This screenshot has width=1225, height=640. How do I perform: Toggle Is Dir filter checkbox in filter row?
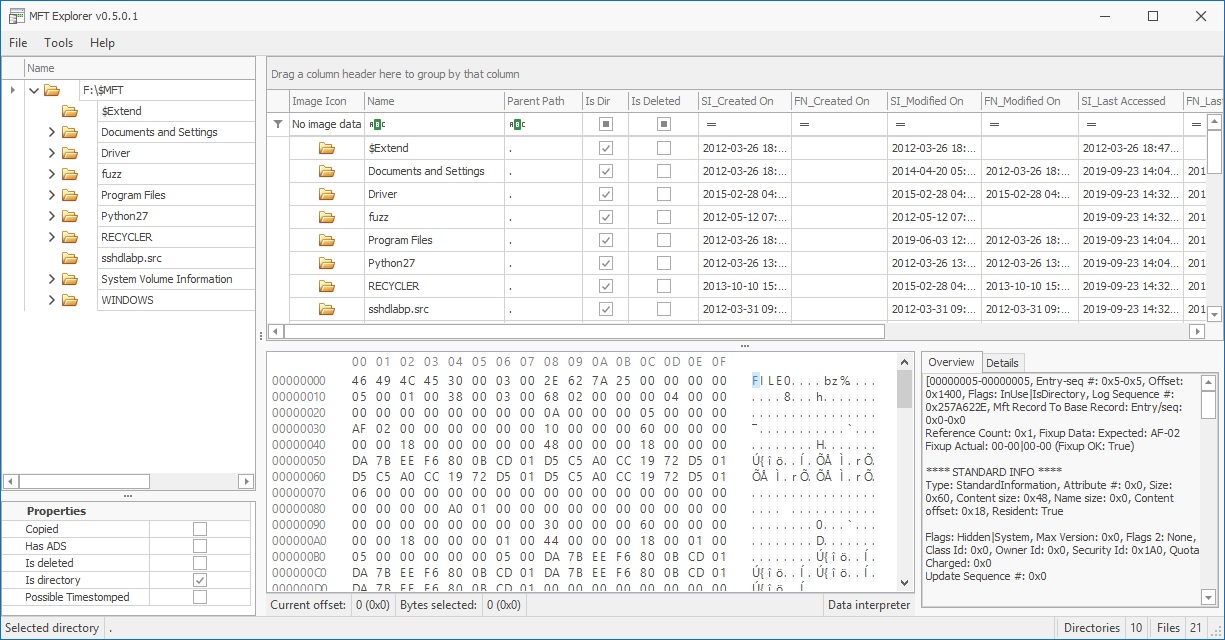pyautogui.click(x=605, y=124)
